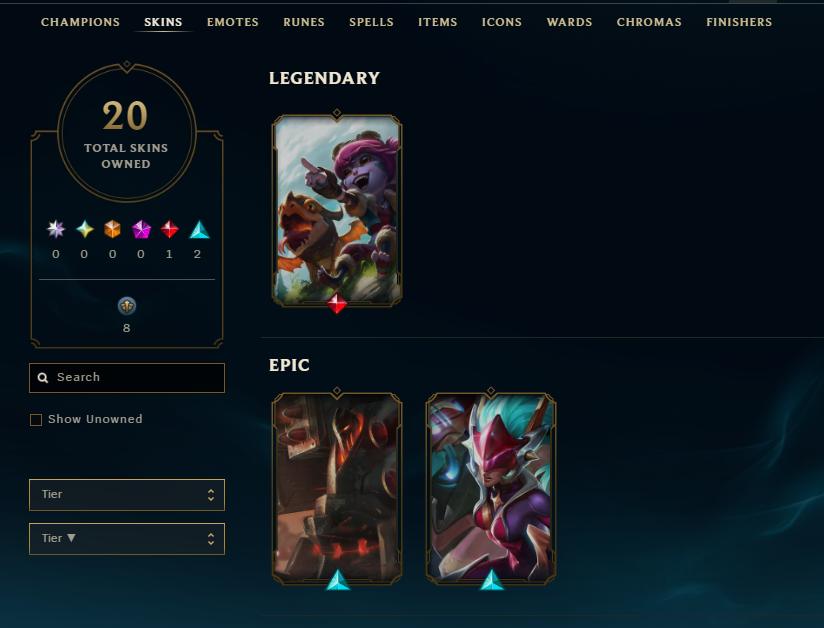The image size is (824, 628).
Task: Go to the Emotes tab
Action: (x=233, y=22)
